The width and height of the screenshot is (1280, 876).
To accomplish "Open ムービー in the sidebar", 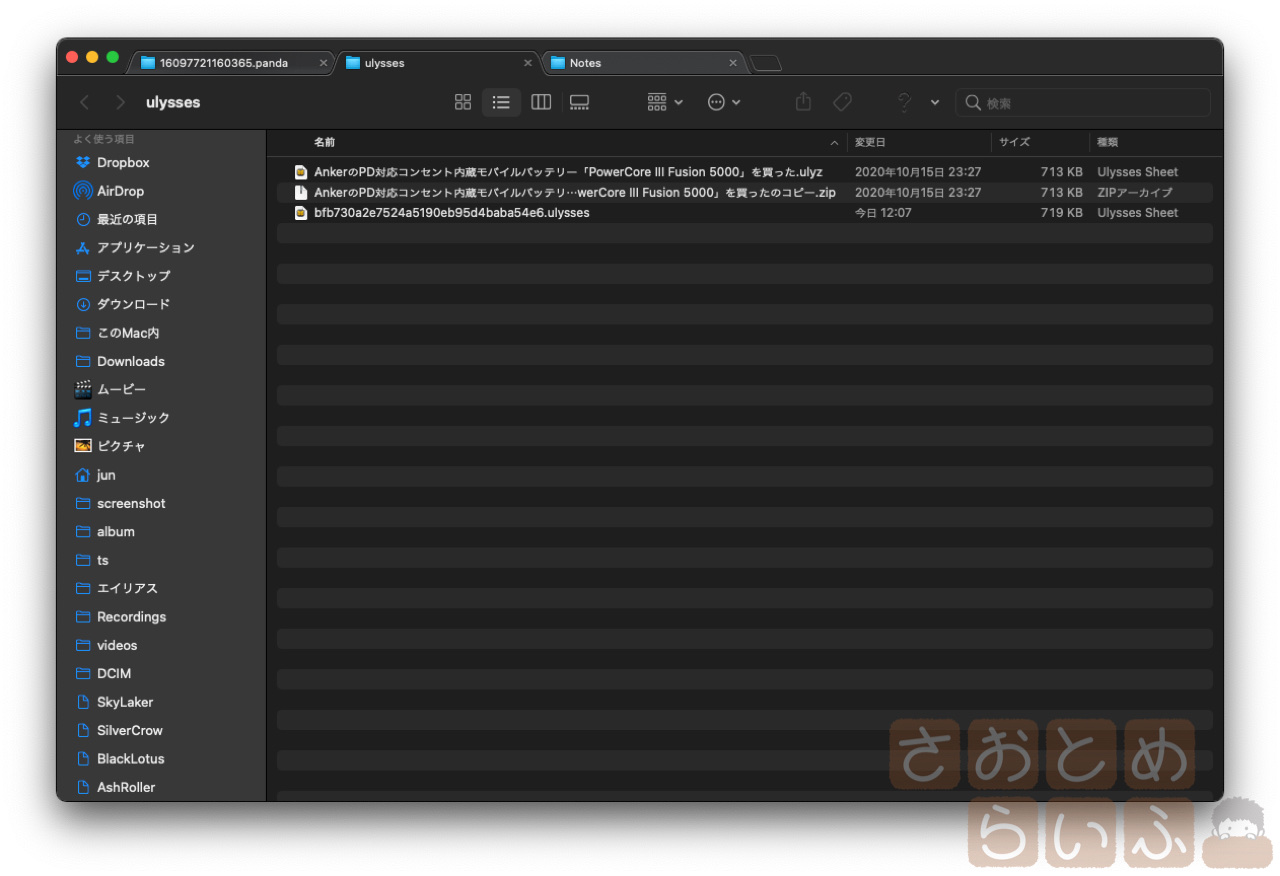I will coord(121,389).
